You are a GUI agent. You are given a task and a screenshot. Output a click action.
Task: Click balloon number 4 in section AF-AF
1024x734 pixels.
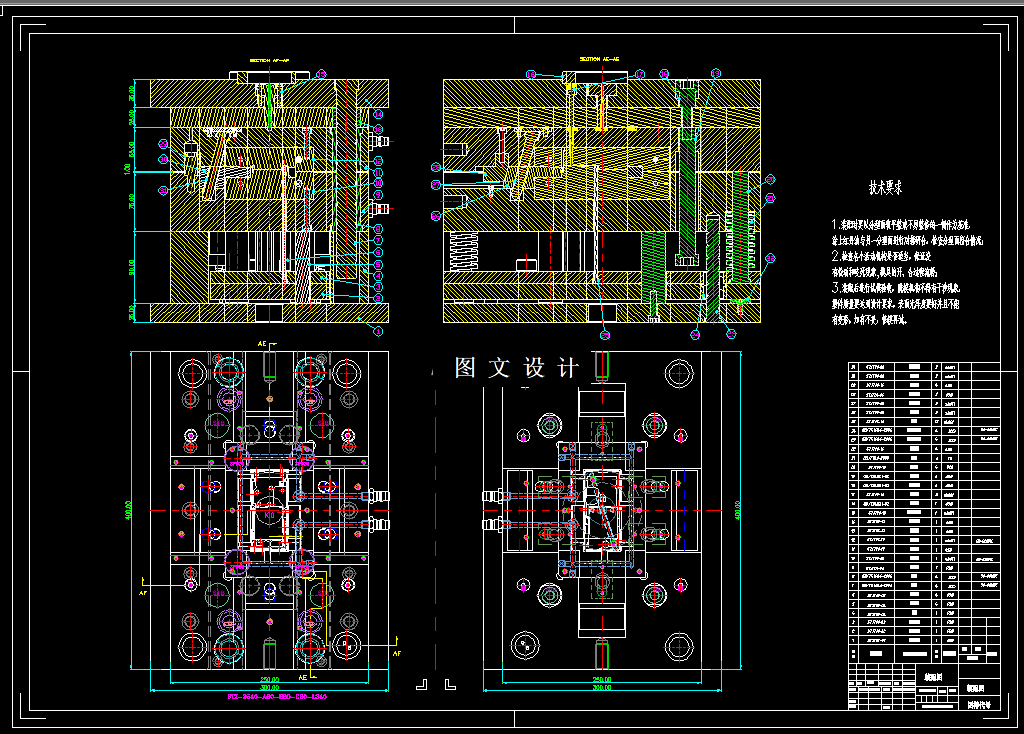(378, 276)
